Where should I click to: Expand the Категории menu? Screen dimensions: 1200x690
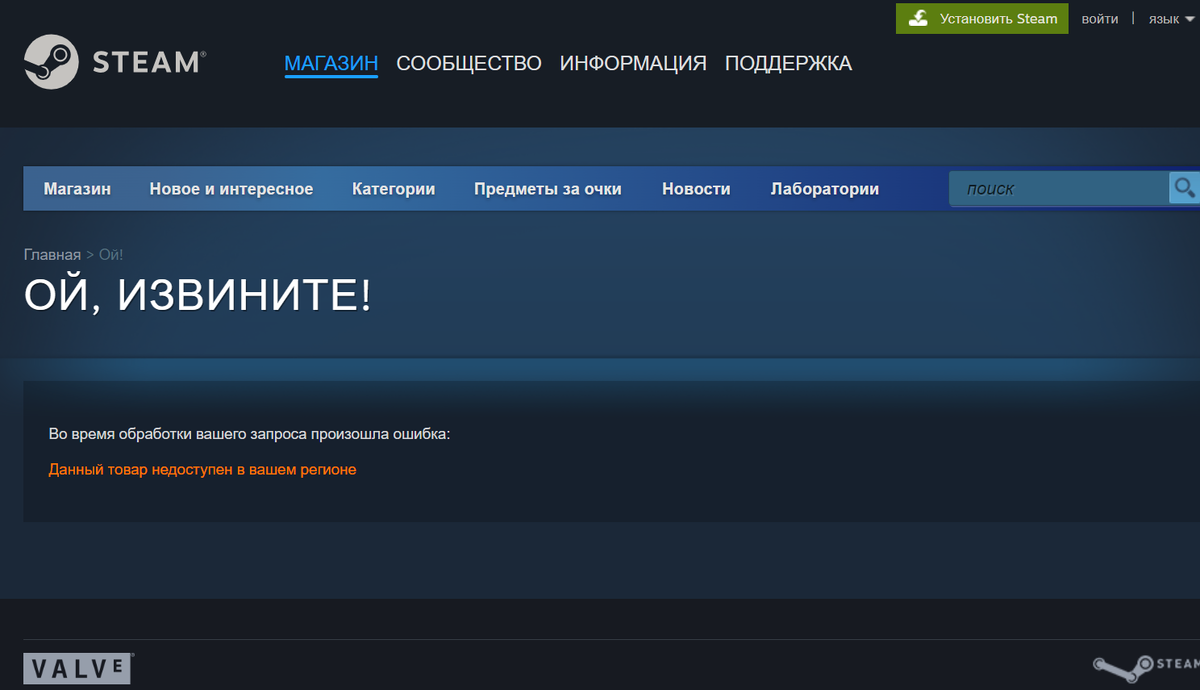click(393, 188)
